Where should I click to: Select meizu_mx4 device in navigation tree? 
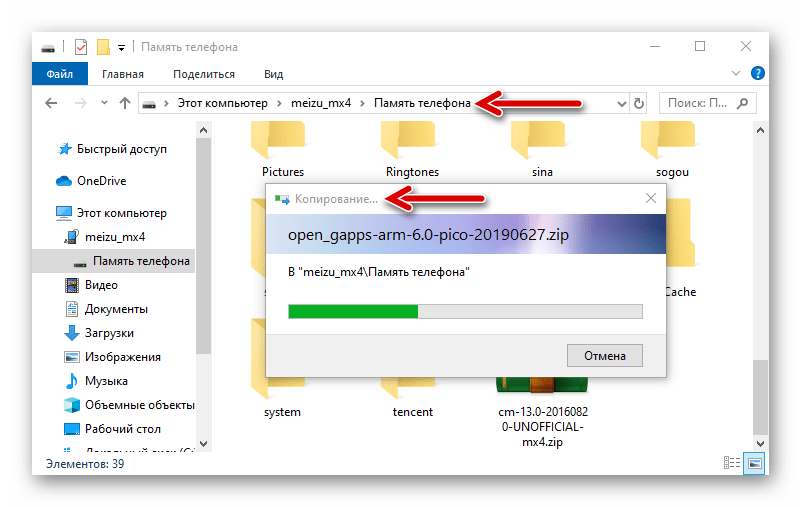point(115,237)
